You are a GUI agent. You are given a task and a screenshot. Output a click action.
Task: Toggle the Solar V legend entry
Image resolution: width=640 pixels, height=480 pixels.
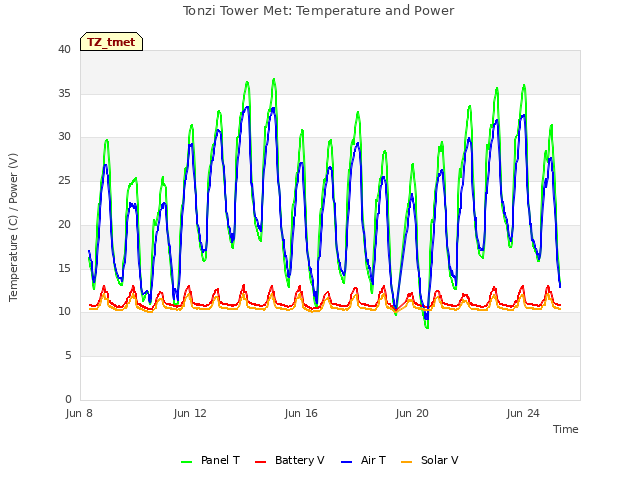pyautogui.click(x=429, y=460)
